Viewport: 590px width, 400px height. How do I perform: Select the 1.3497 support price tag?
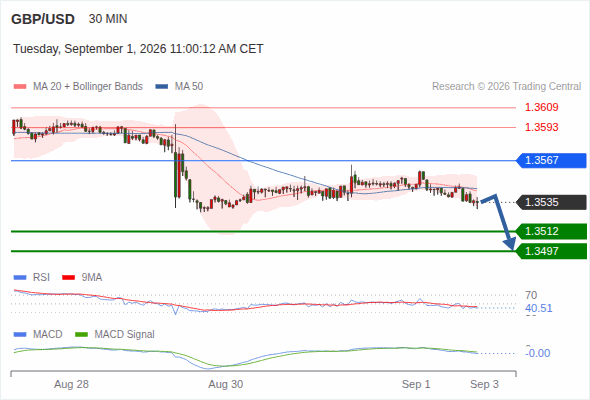point(551,251)
